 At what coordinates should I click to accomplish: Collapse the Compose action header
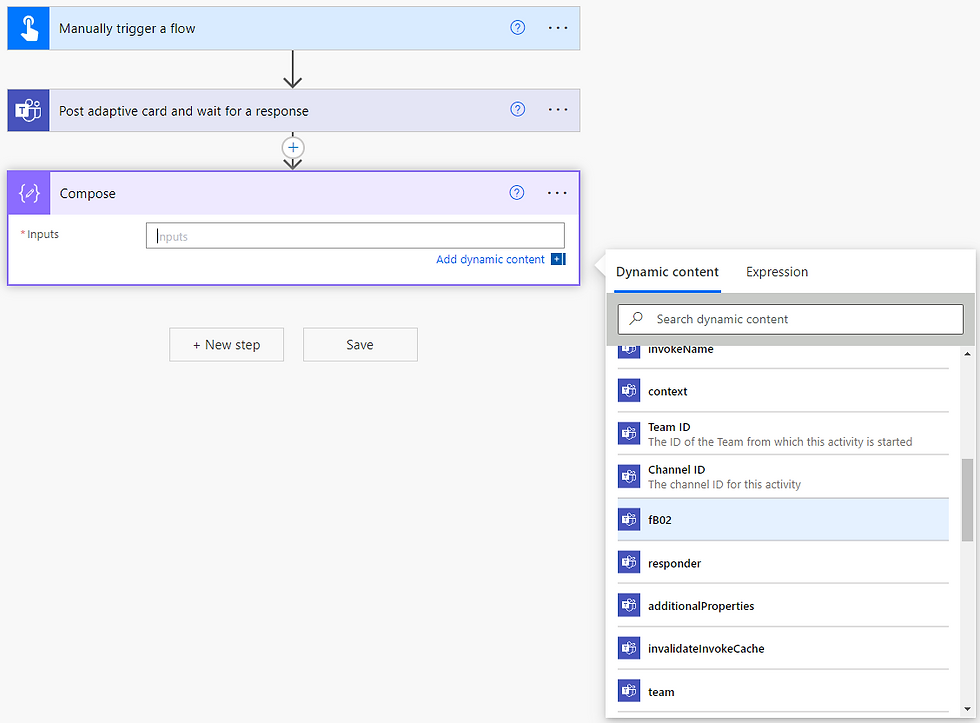(x=294, y=193)
